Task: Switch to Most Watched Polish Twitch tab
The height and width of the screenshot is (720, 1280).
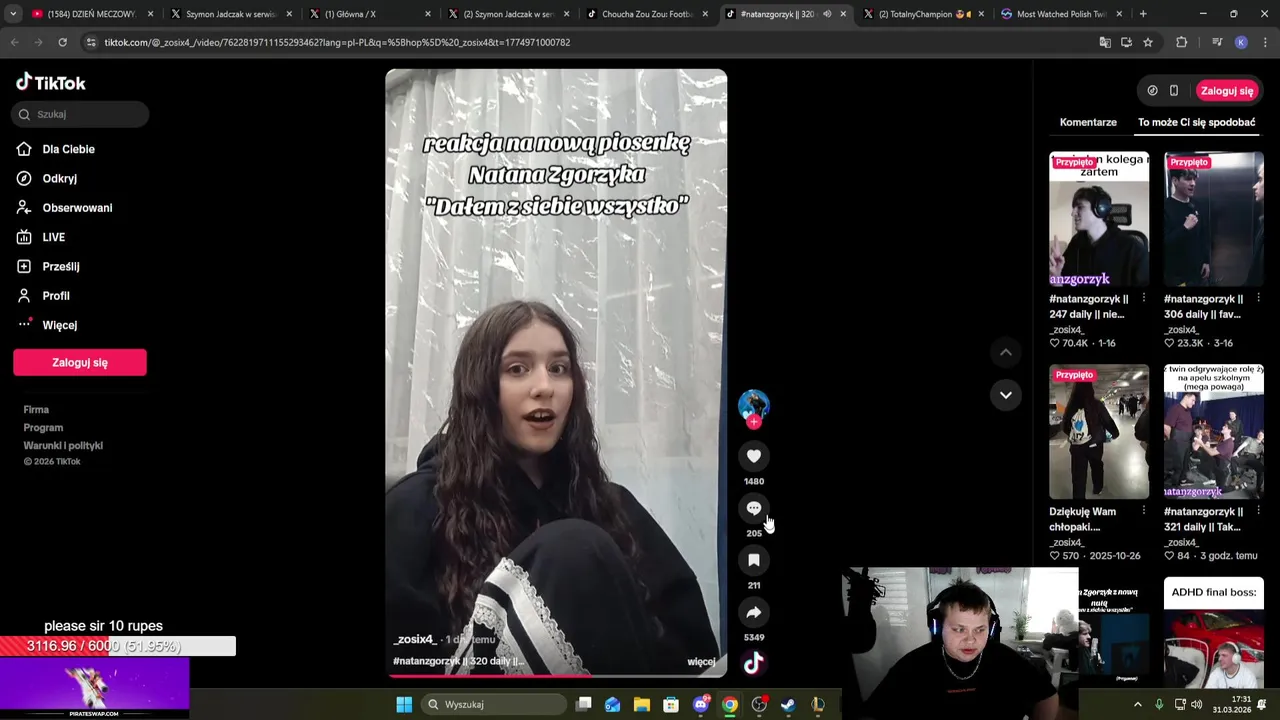Action: click(x=1060, y=14)
